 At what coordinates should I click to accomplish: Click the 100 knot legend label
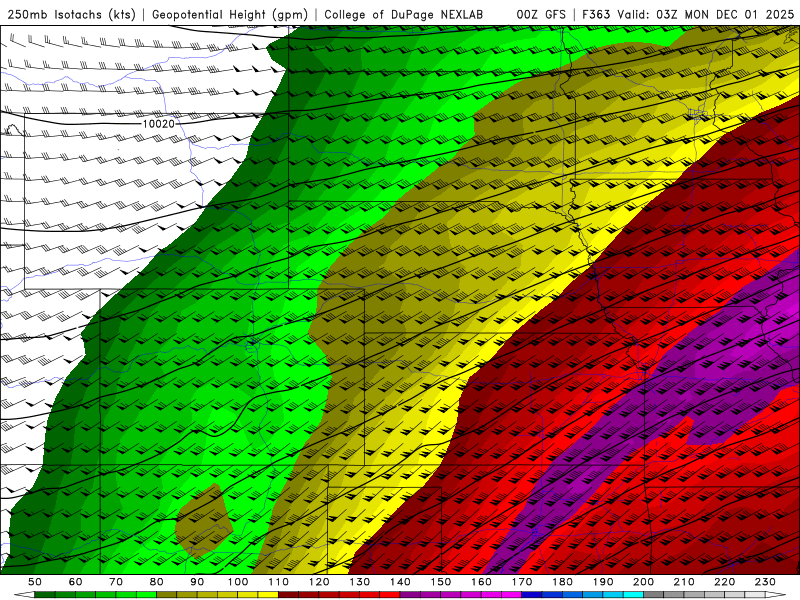pyautogui.click(x=238, y=582)
